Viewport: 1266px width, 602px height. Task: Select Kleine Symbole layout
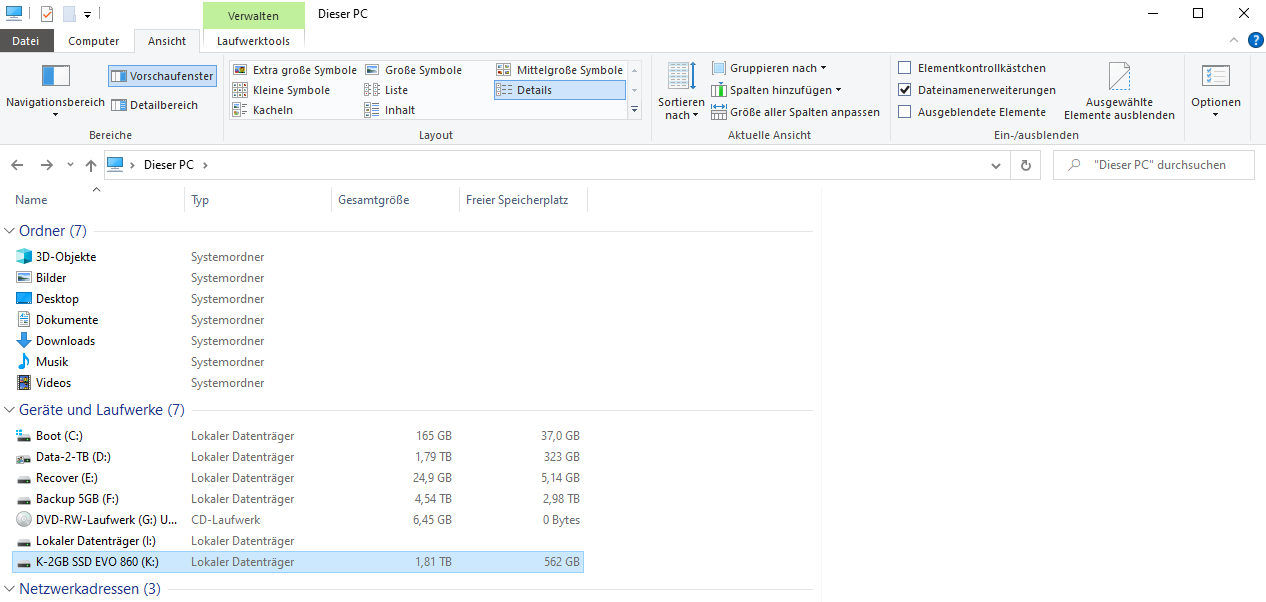click(282, 90)
